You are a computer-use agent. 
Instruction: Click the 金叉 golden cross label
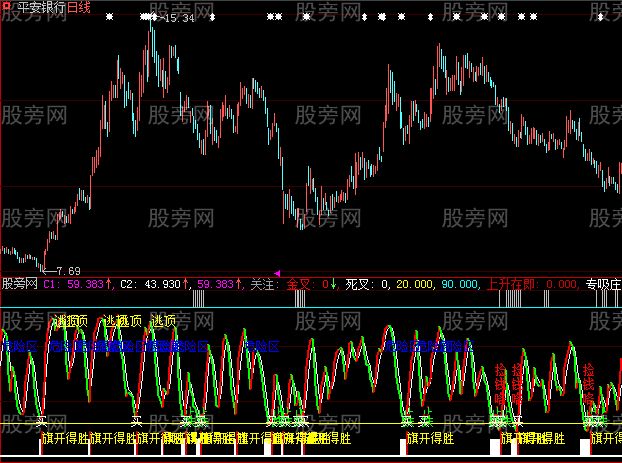(x=298, y=284)
